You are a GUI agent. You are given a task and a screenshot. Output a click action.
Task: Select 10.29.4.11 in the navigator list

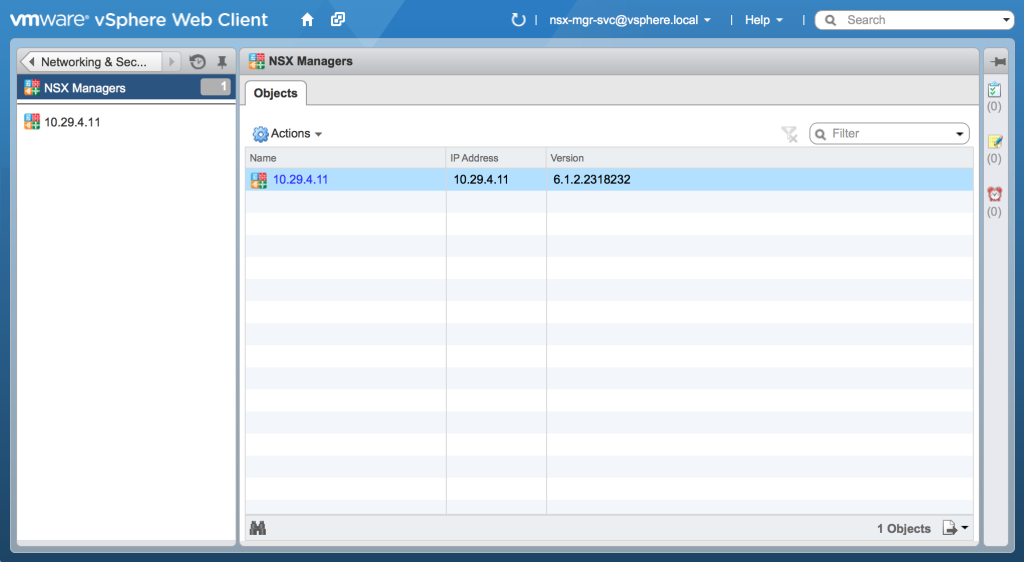point(72,122)
